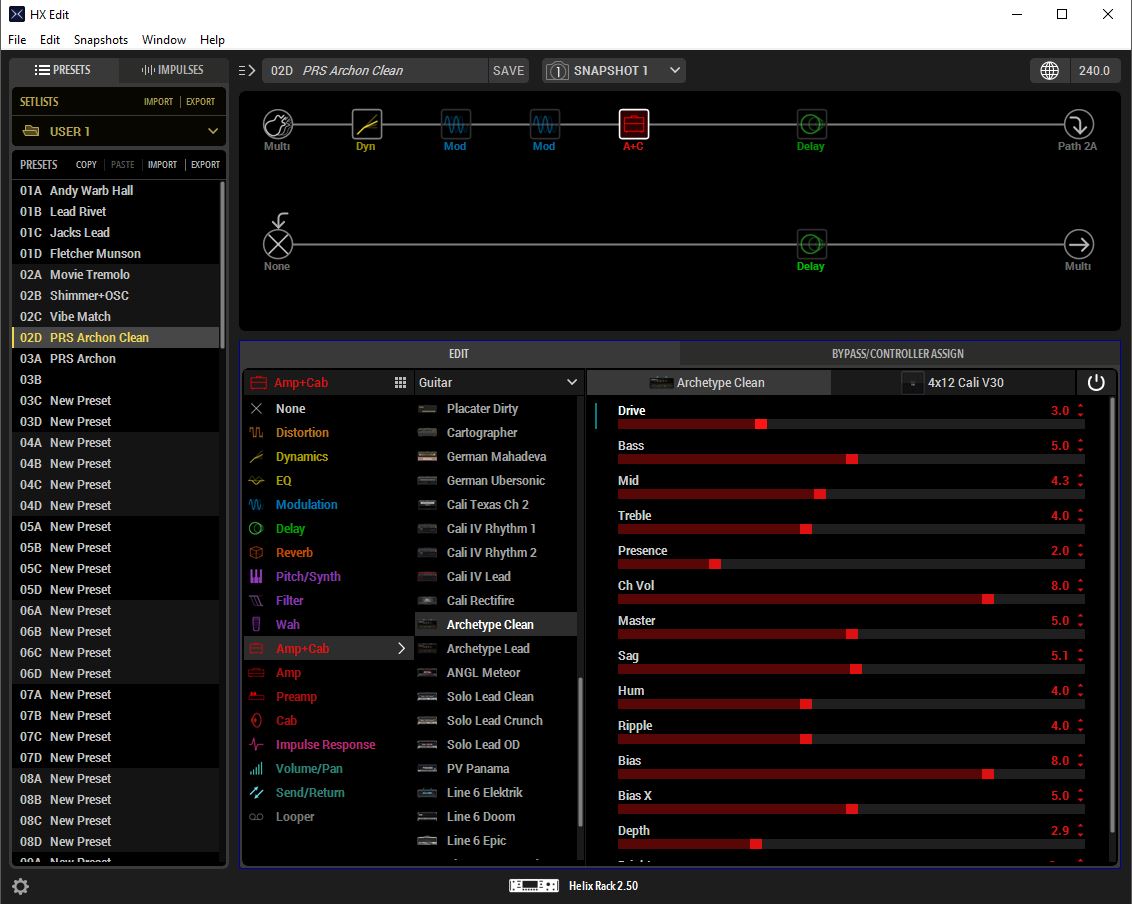Choose the Dynamics category
Image resolution: width=1132 pixels, height=904 pixels.
tap(328, 456)
